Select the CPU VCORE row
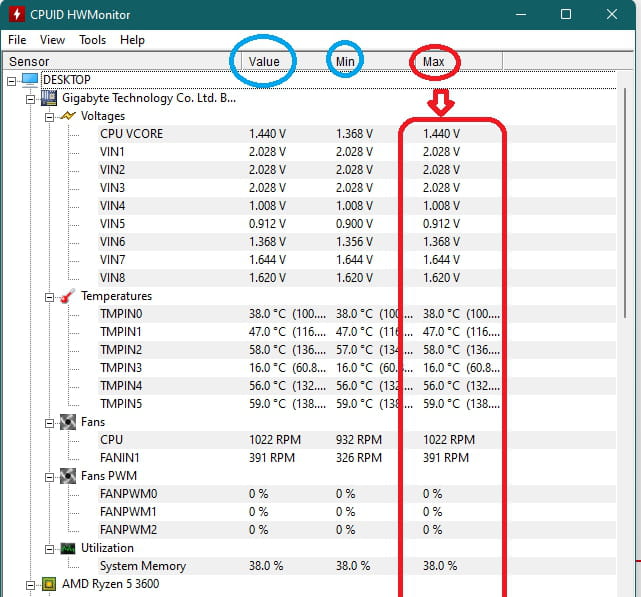 click(x=356, y=134)
